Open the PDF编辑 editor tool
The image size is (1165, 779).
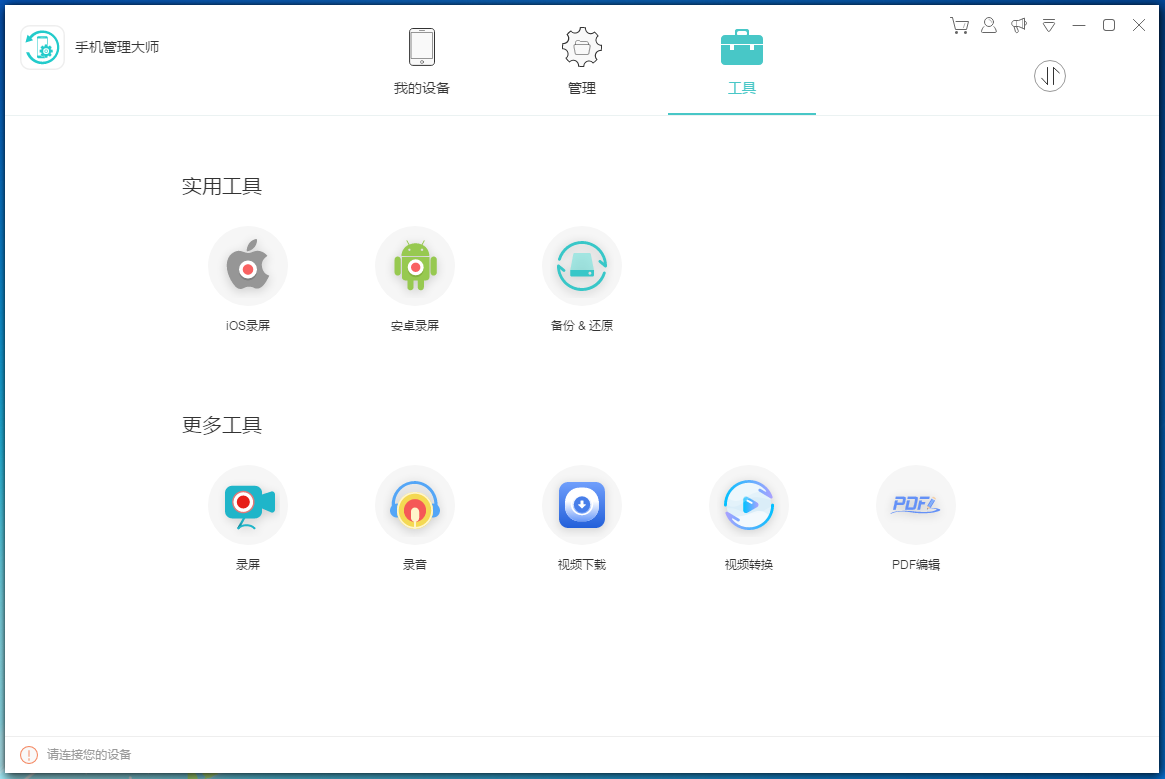tap(916, 505)
